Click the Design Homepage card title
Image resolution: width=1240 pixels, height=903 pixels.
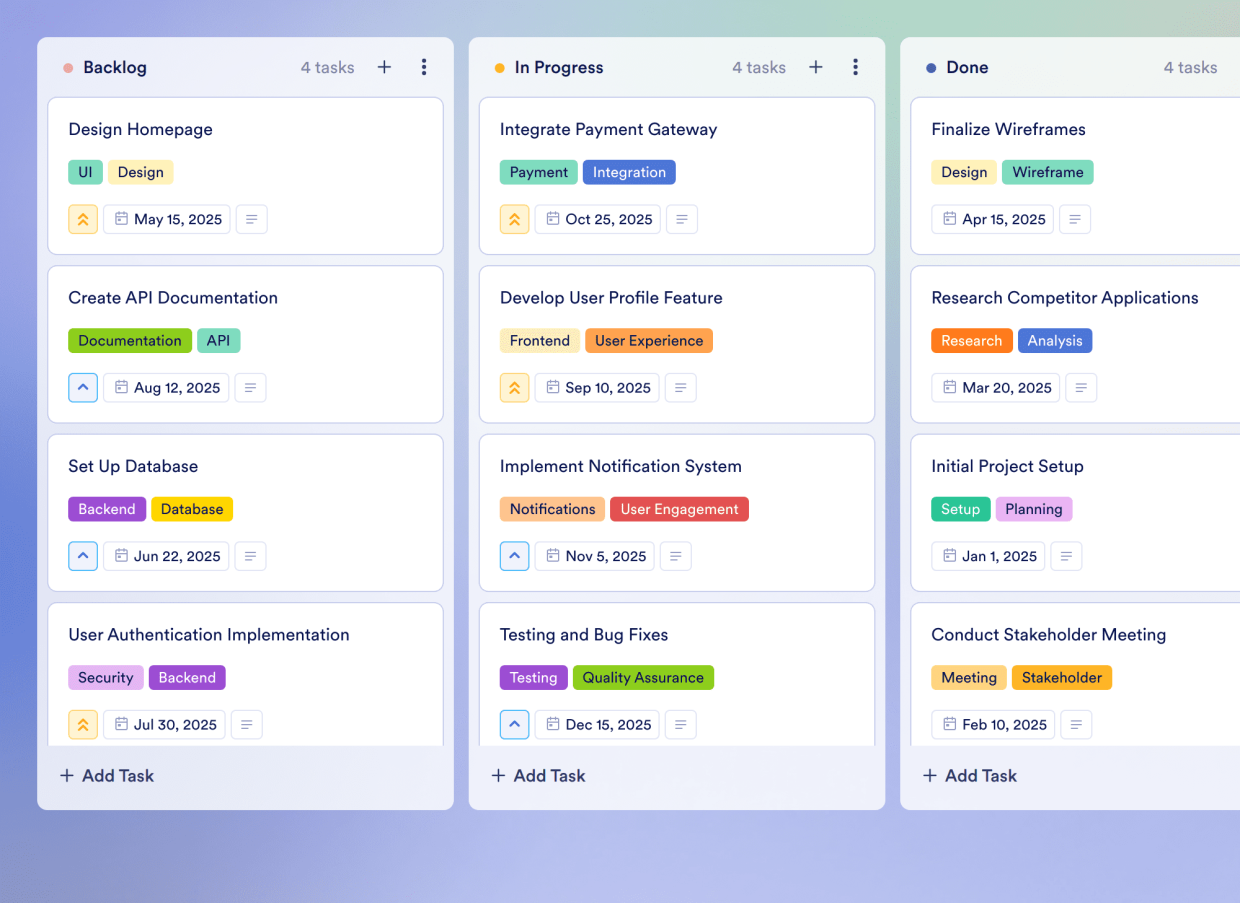point(140,129)
